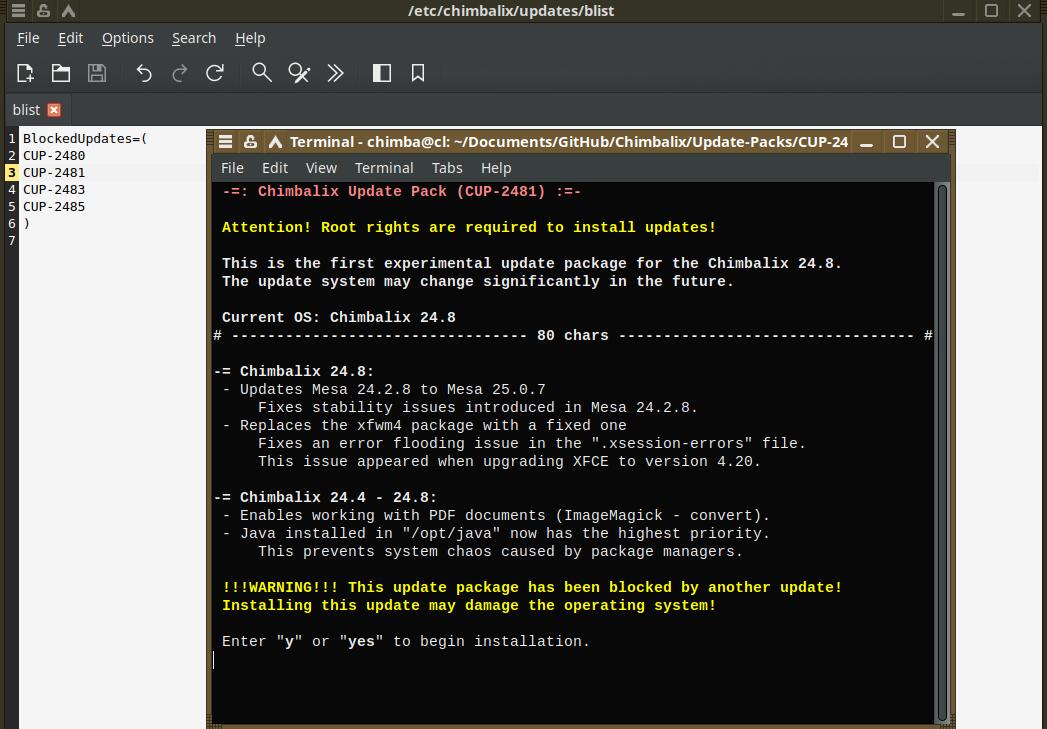Viewport: 1047px width, 729px height.
Task: Click the shade-up arrow icon in the Terminal title bar
Action: pyautogui.click(x=275, y=142)
